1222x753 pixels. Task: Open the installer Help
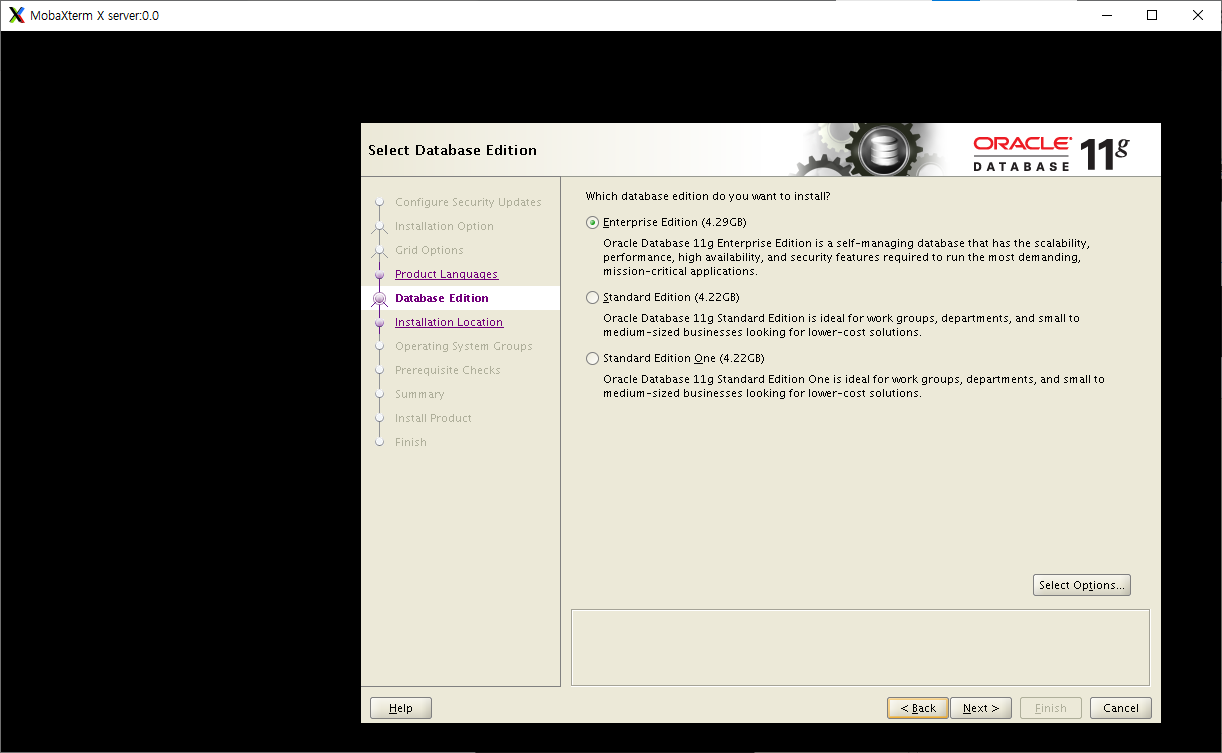click(401, 708)
